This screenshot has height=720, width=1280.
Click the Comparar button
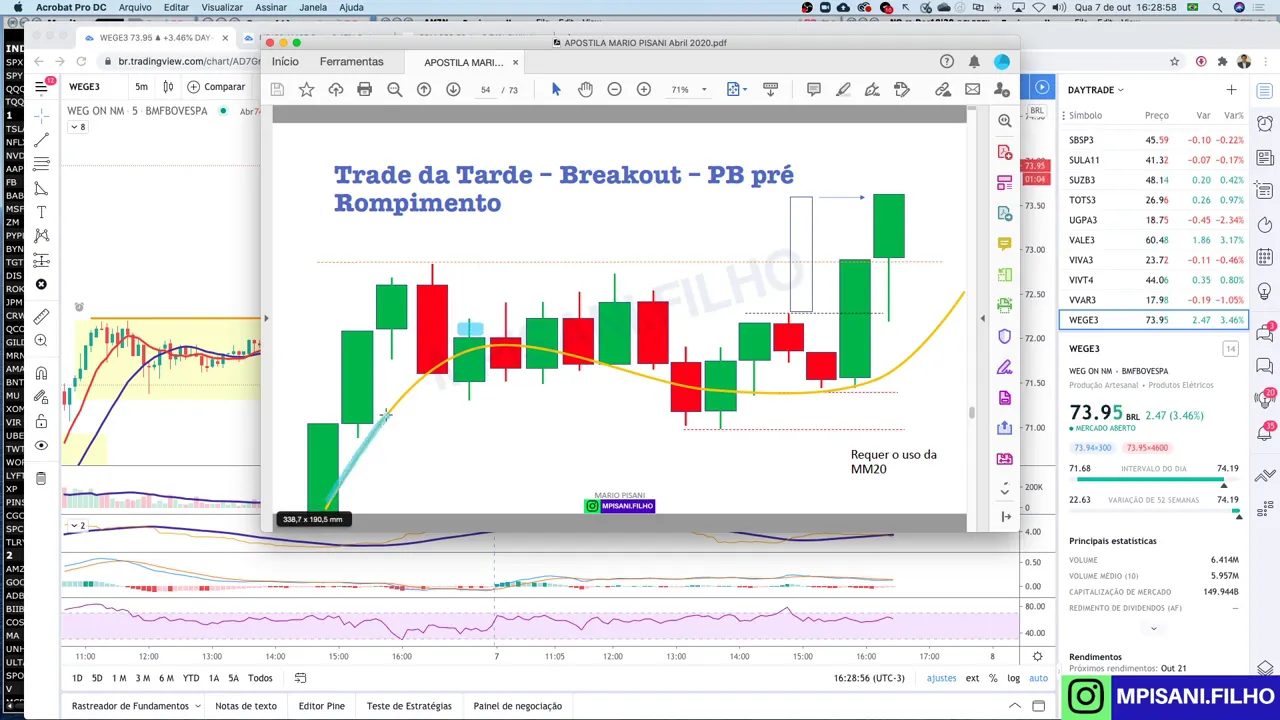click(216, 87)
